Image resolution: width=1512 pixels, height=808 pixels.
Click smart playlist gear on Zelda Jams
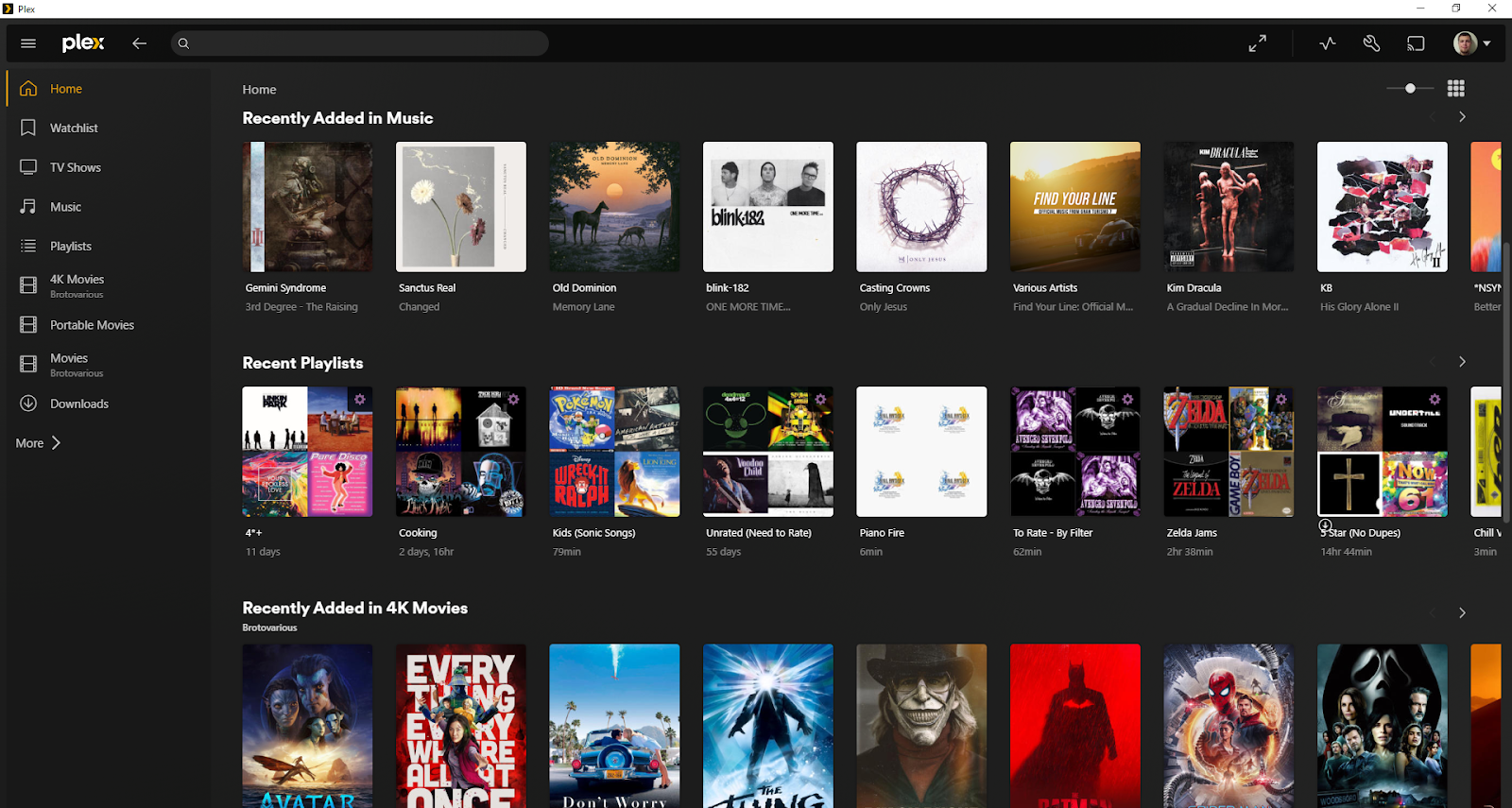[1280, 400]
